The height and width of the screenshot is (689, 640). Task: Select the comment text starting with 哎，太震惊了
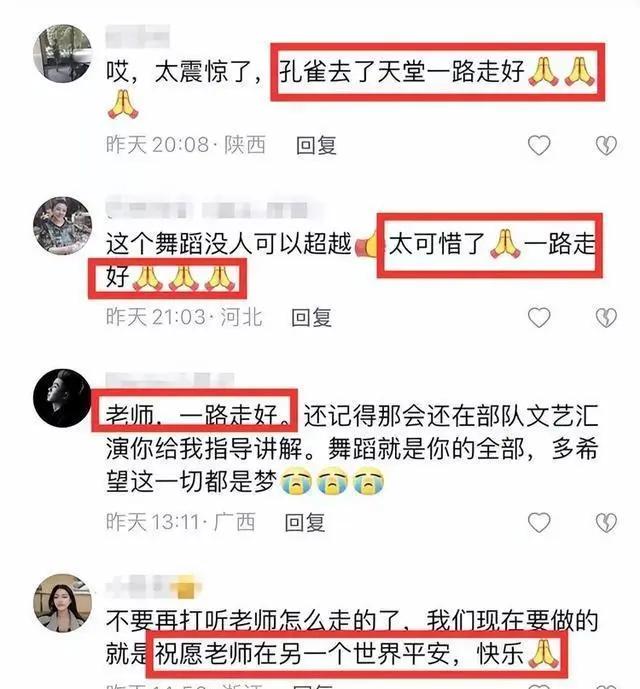click(x=352, y=88)
